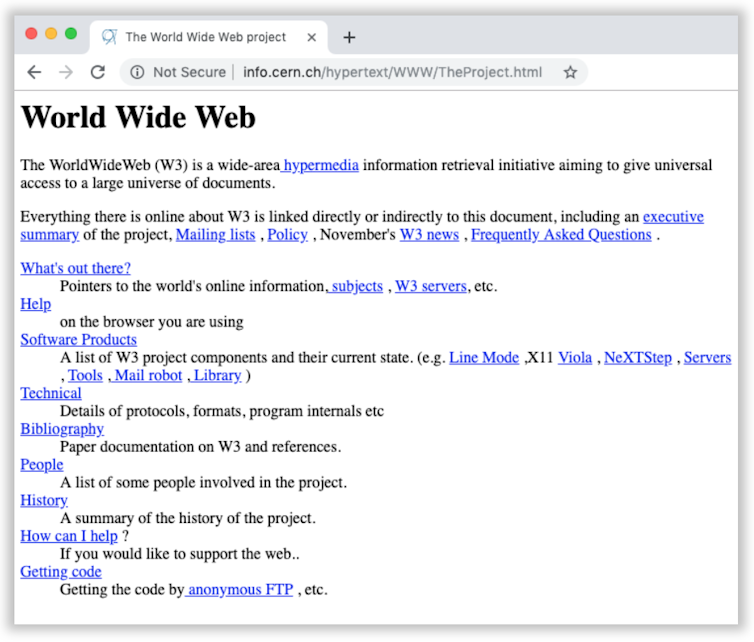754x642 pixels.
Task: Open the executive summary link
Action: [x=672, y=216]
